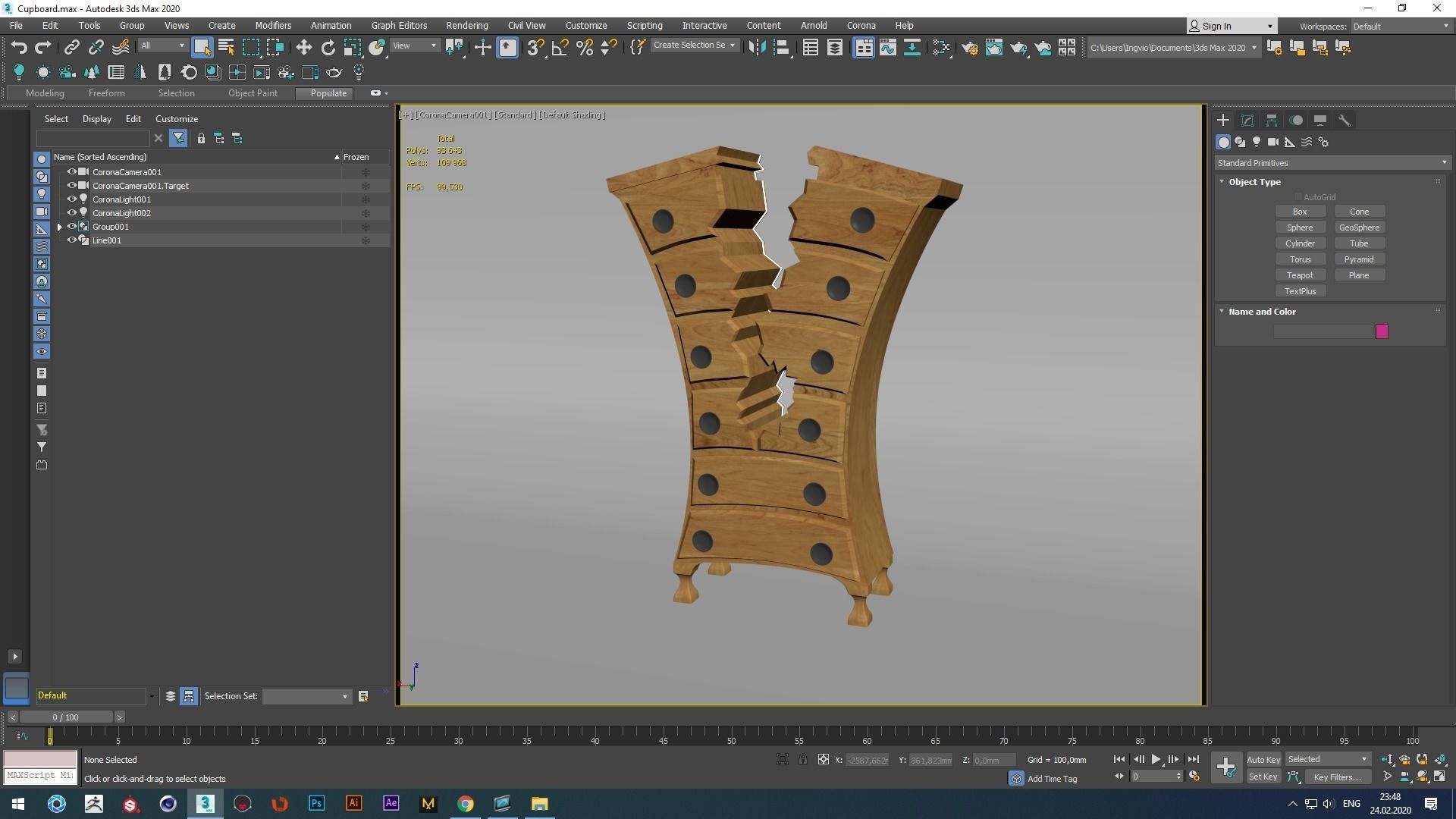Open the Rendering menu
1456x819 pixels.
(466, 26)
